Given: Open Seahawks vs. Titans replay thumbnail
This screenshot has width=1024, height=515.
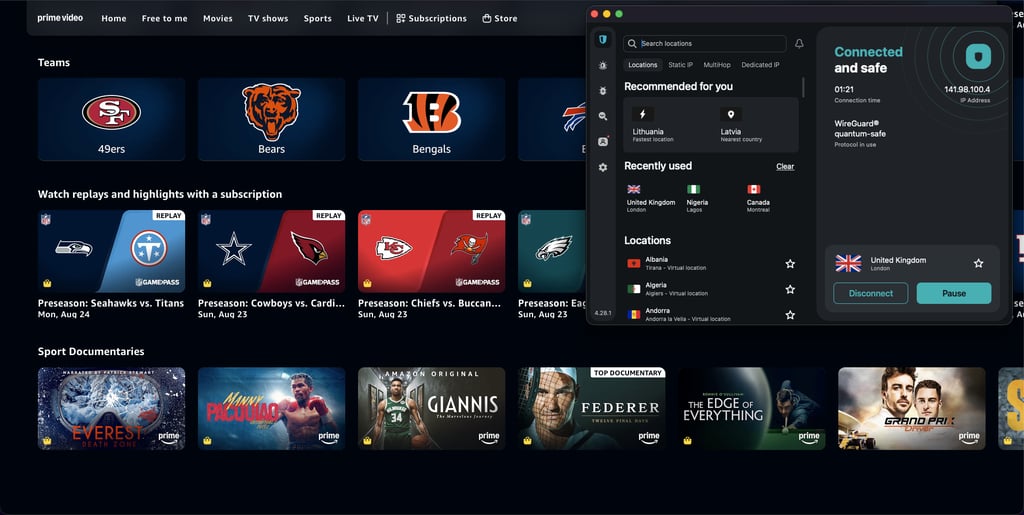Looking at the screenshot, I should click(111, 251).
